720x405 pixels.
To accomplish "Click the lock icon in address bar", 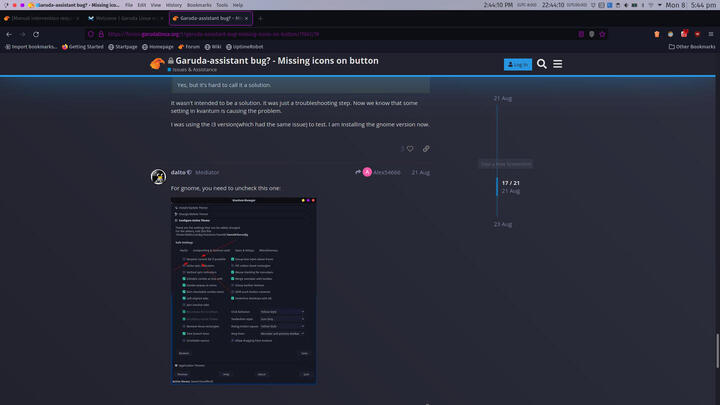I will click(101, 34).
